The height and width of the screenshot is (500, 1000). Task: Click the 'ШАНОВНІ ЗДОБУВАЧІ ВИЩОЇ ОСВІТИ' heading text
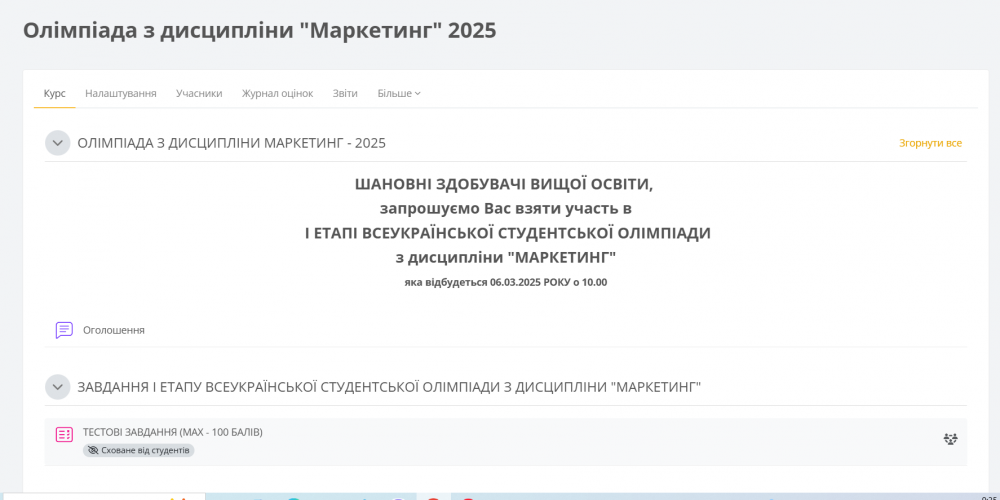(506, 184)
